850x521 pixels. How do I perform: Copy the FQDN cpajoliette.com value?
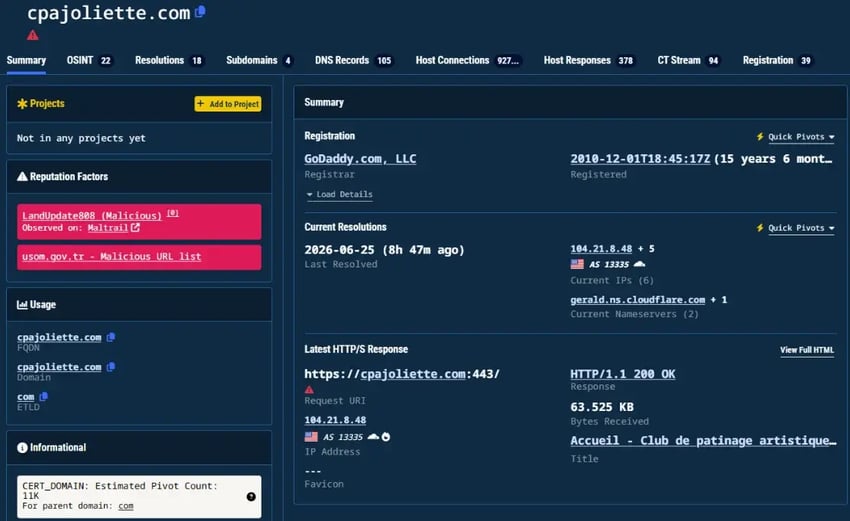pos(111,337)
